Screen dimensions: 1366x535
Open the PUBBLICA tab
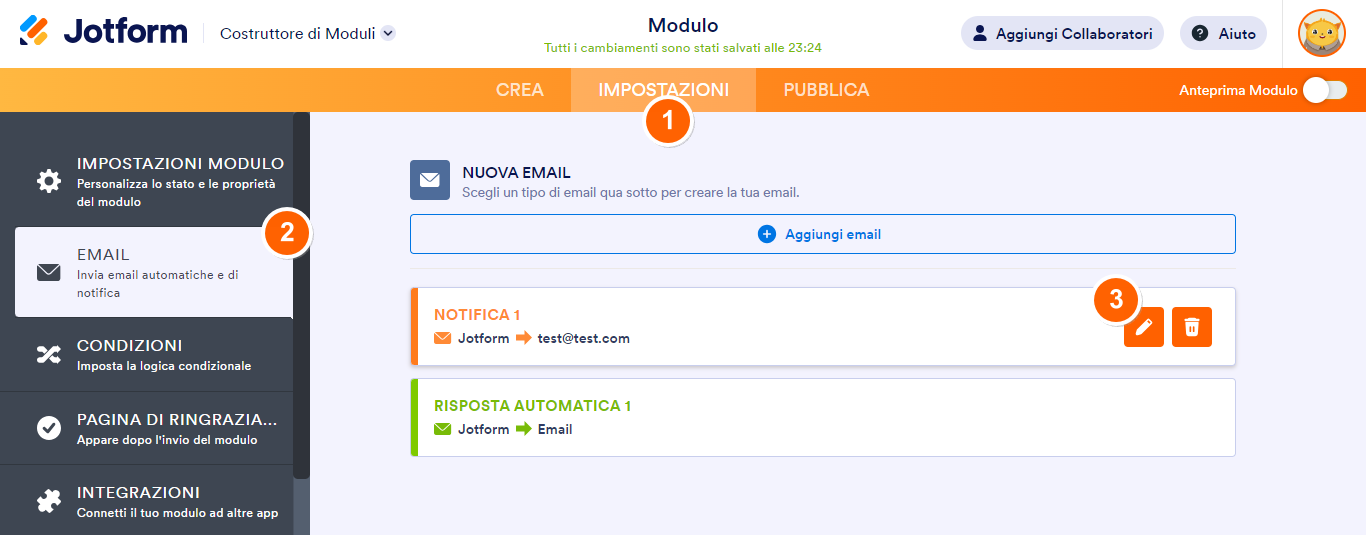point(826,90)
